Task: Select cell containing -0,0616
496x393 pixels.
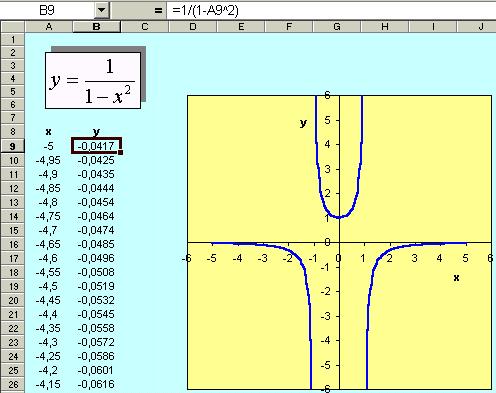Action: tap(96, 384)
